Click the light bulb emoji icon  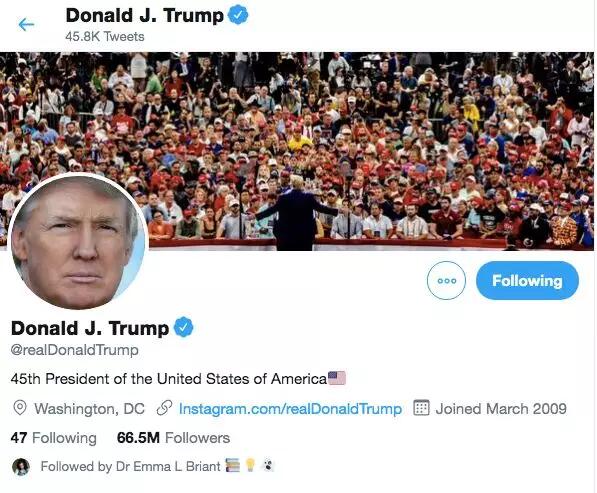point(250,465)
